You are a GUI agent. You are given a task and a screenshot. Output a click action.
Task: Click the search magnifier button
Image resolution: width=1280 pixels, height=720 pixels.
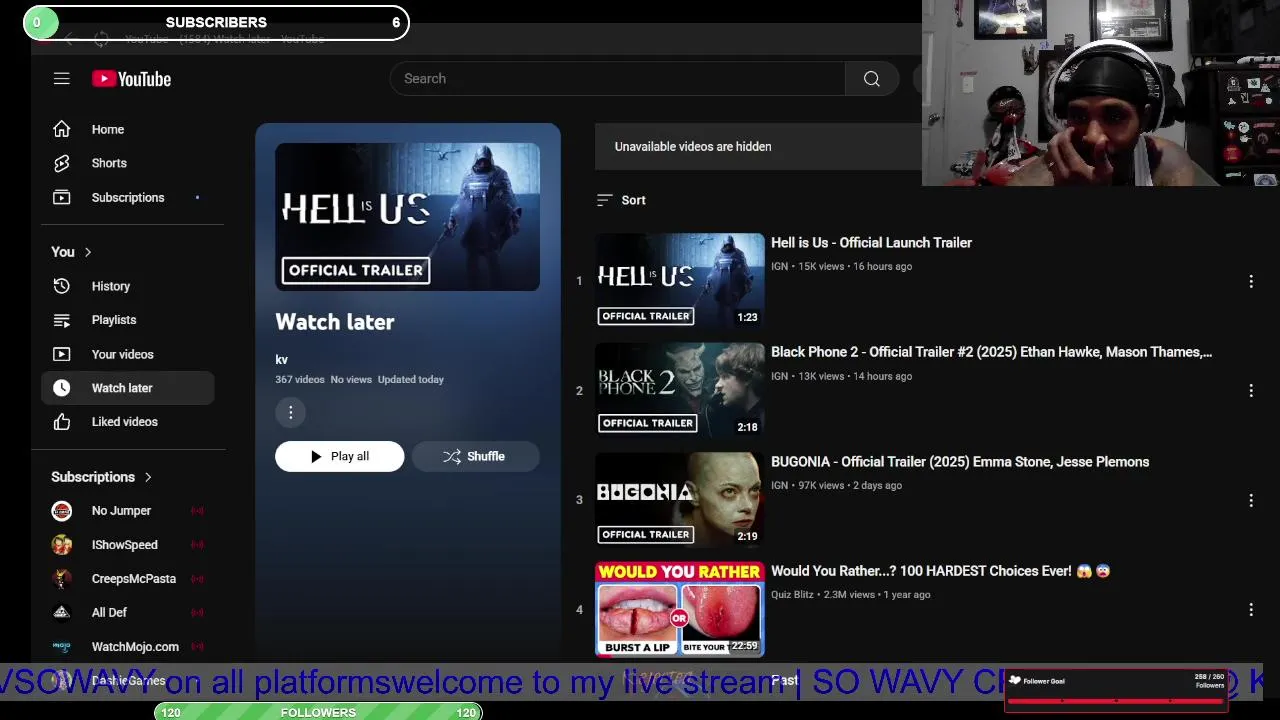(x=872, y=79)
